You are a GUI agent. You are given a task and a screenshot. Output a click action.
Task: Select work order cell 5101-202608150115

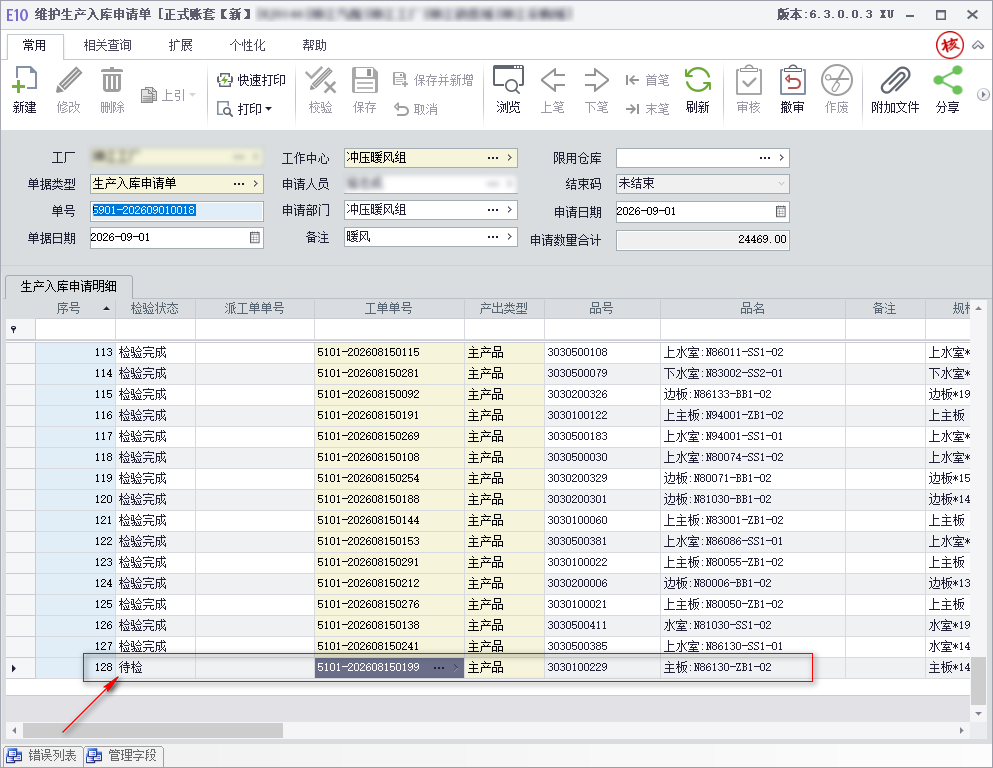389,352
